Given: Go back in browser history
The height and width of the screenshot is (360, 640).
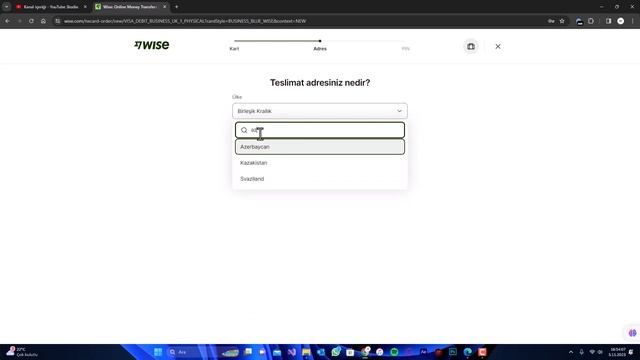Looking at the screenshot, I should tap(8, 21).
